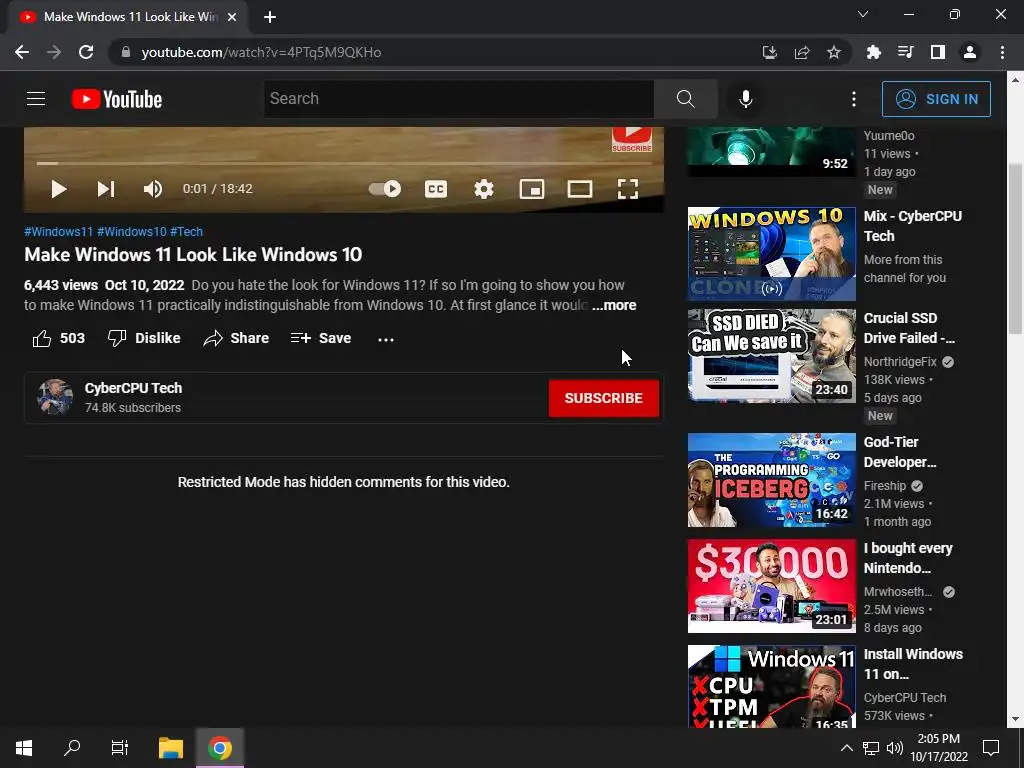Open a new browser tab
This screenshot has height=768, width=1024.
click(x=270, y=17)
